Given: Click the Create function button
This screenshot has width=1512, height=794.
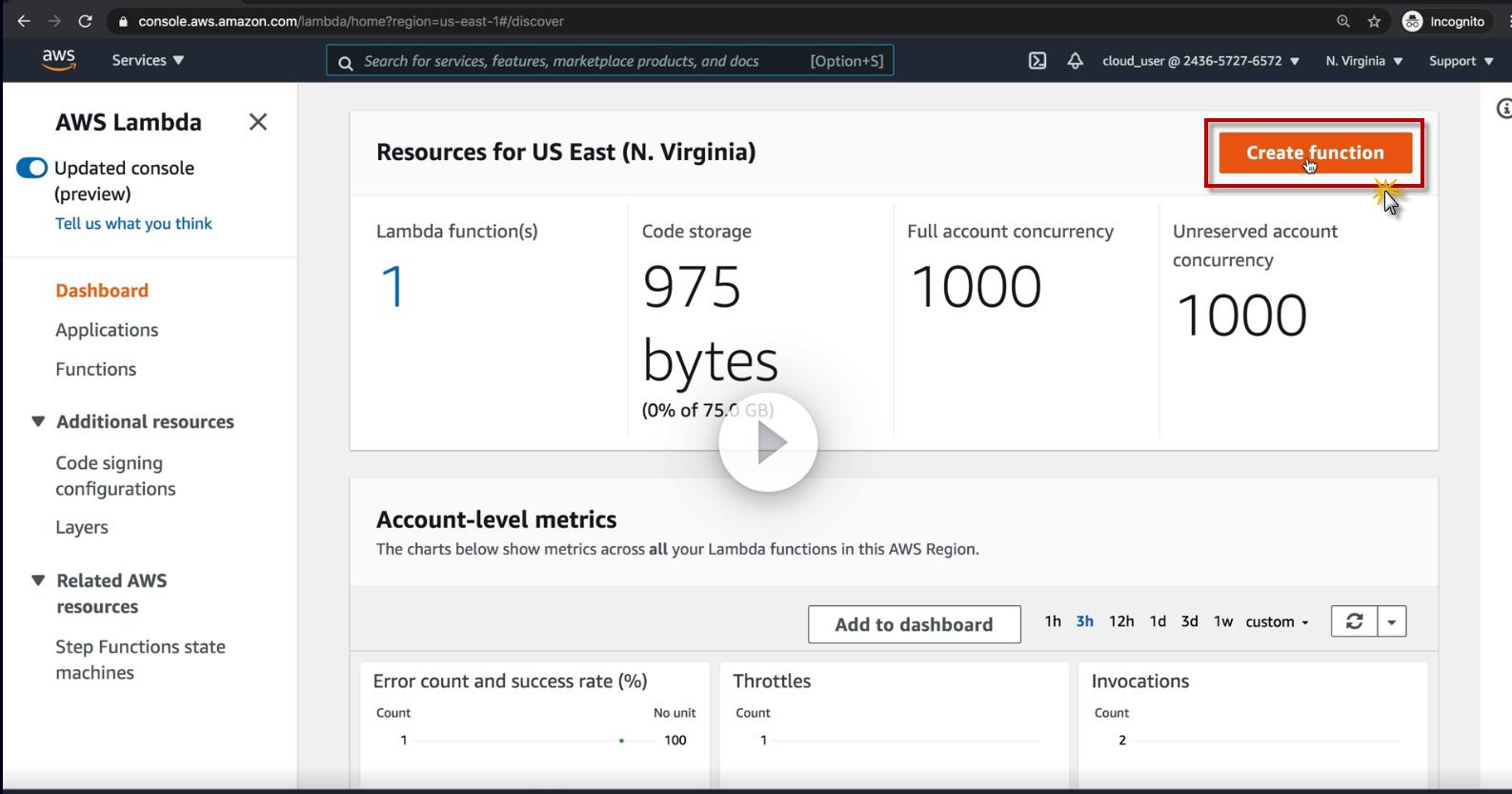Looking at the screenshot, I should [x=1314, y=153].
